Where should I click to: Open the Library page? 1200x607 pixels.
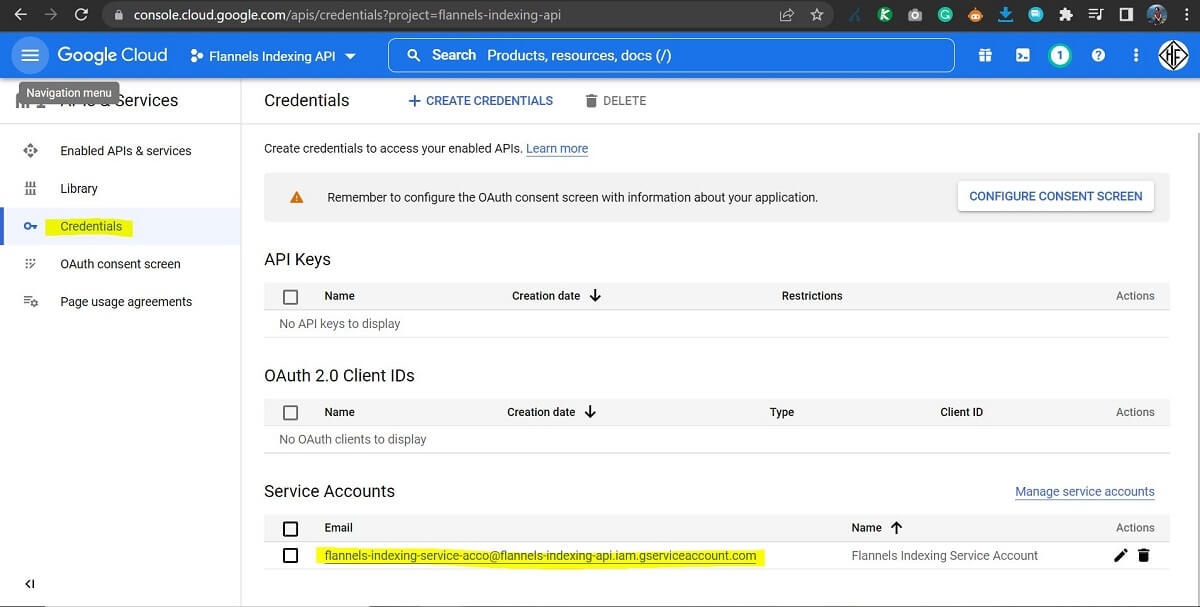79,189
